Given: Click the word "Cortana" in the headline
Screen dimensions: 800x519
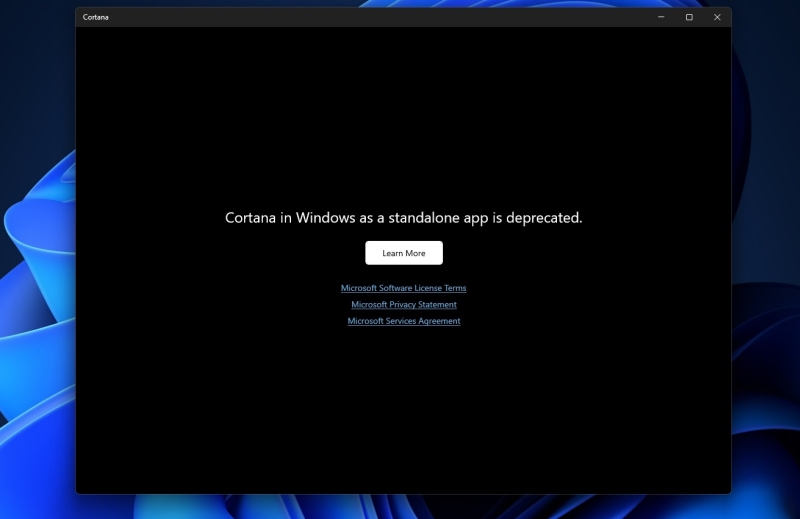Looking at the screenshot, I should pos(251,217).
